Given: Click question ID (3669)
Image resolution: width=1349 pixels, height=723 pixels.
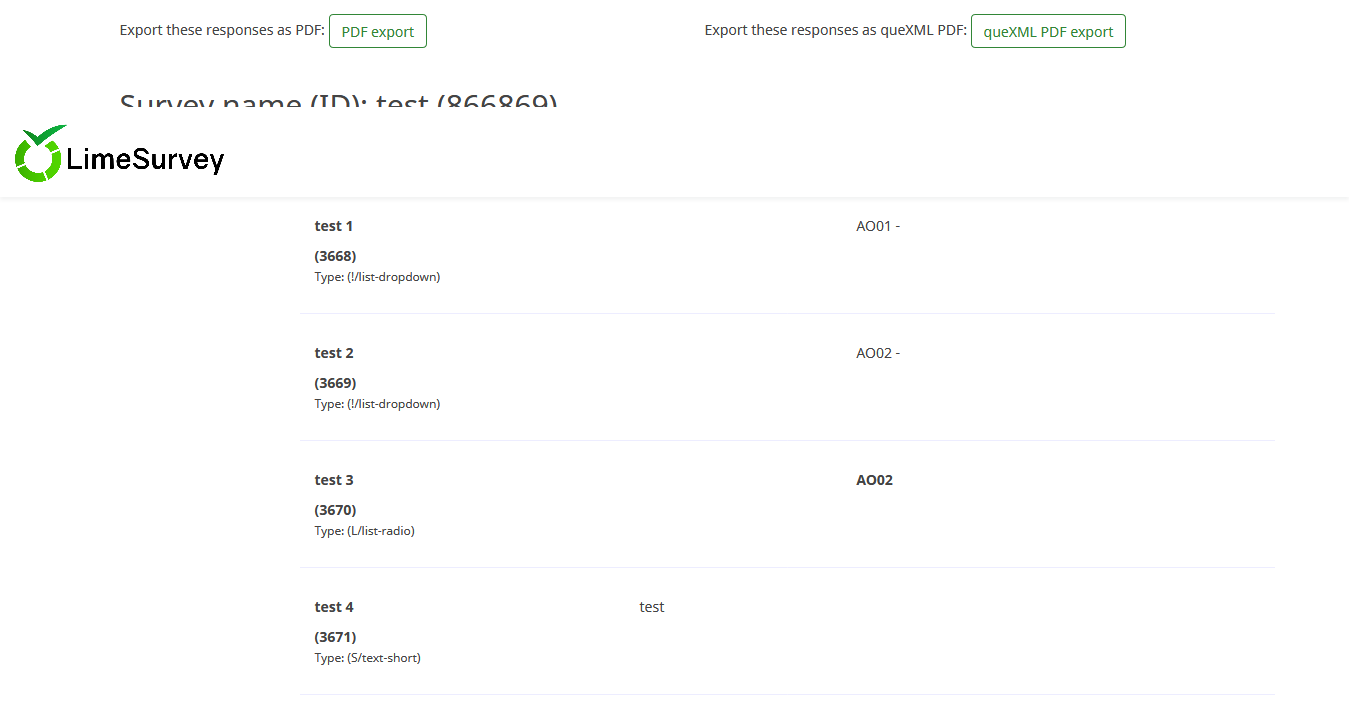Looking at the screenshot, I should coord(335,383).
